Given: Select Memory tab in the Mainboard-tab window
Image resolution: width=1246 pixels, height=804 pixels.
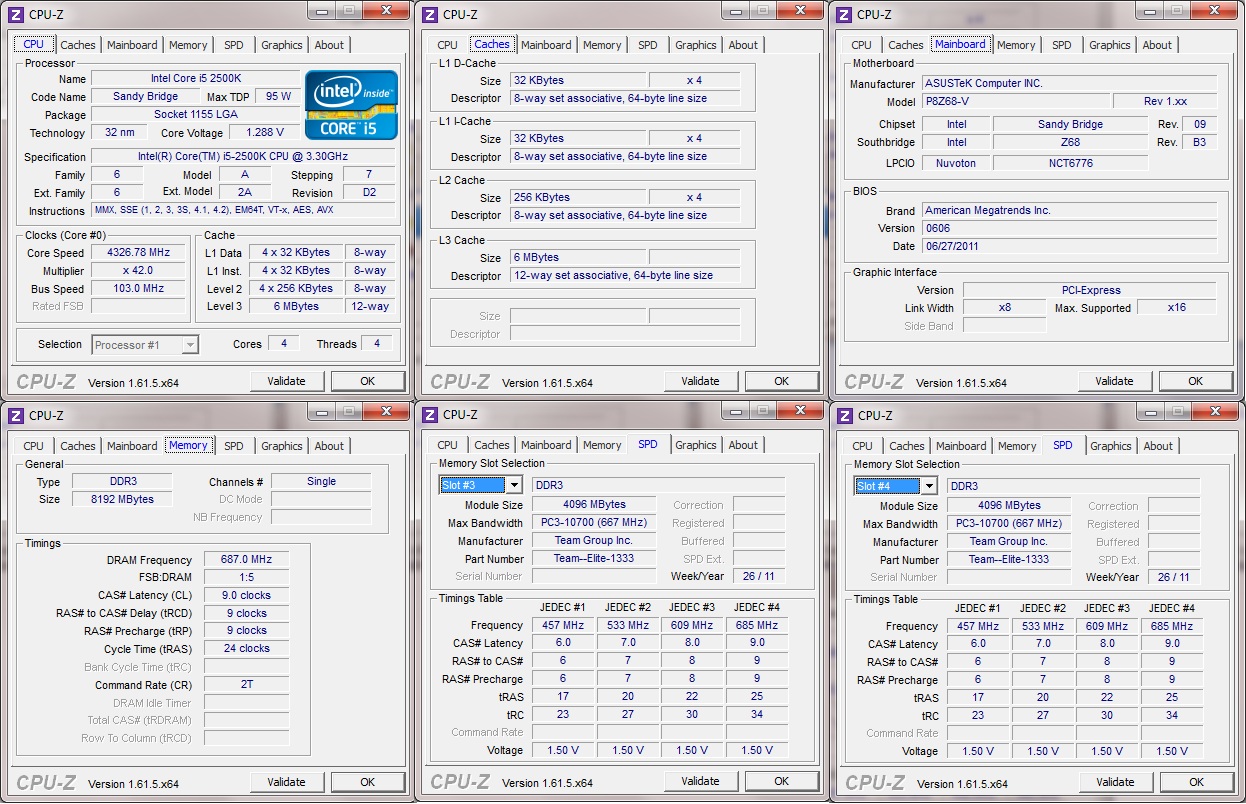Looking at the screenshot, I should (1016, 45).
